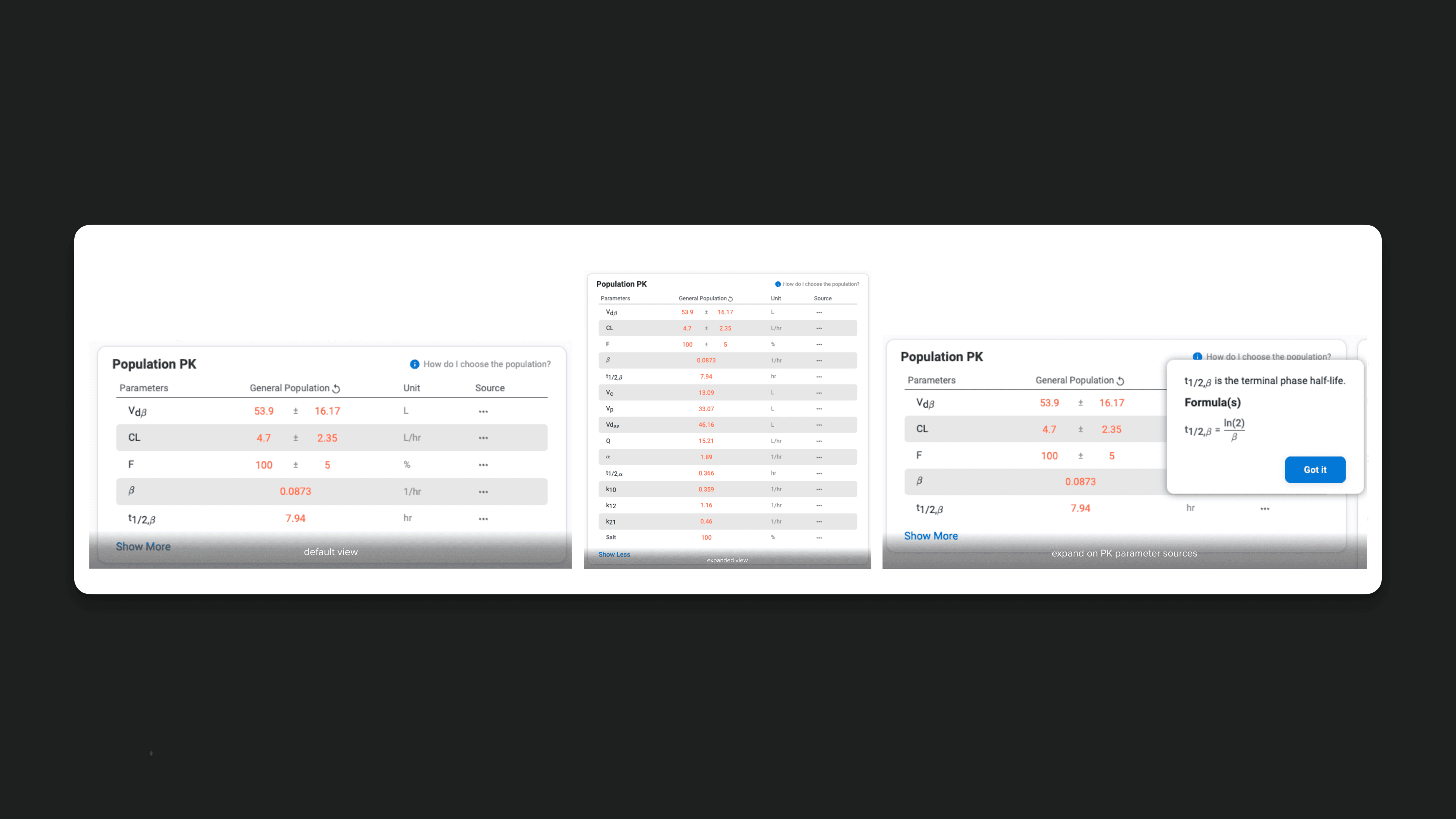The width and height of the screenshot is (1456, 819).
Task: Open source dots for CL row in default view
Action: pos(483,438)
